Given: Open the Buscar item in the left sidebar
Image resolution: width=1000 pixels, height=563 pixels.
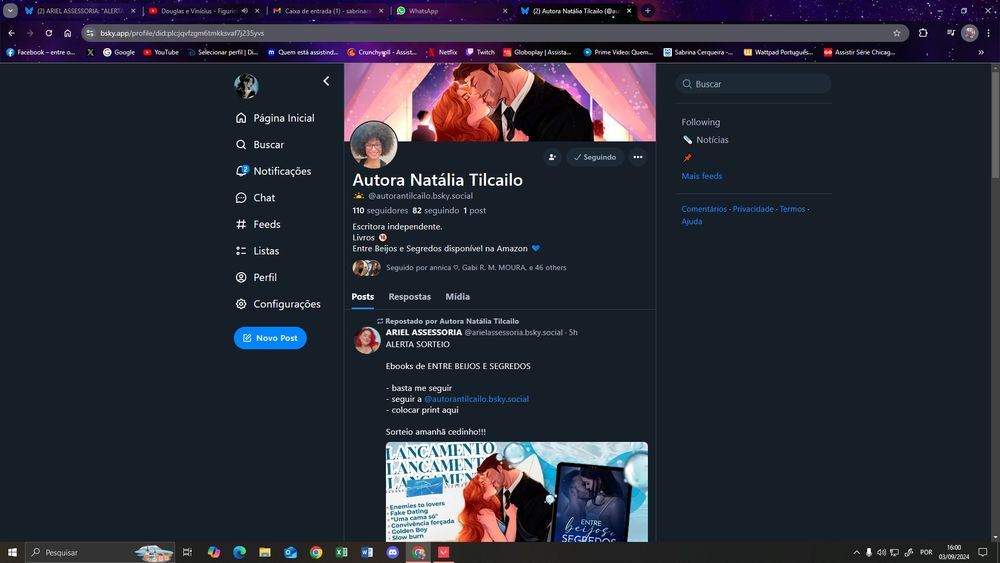Looking at the screenshot, I should pos(260,145).
